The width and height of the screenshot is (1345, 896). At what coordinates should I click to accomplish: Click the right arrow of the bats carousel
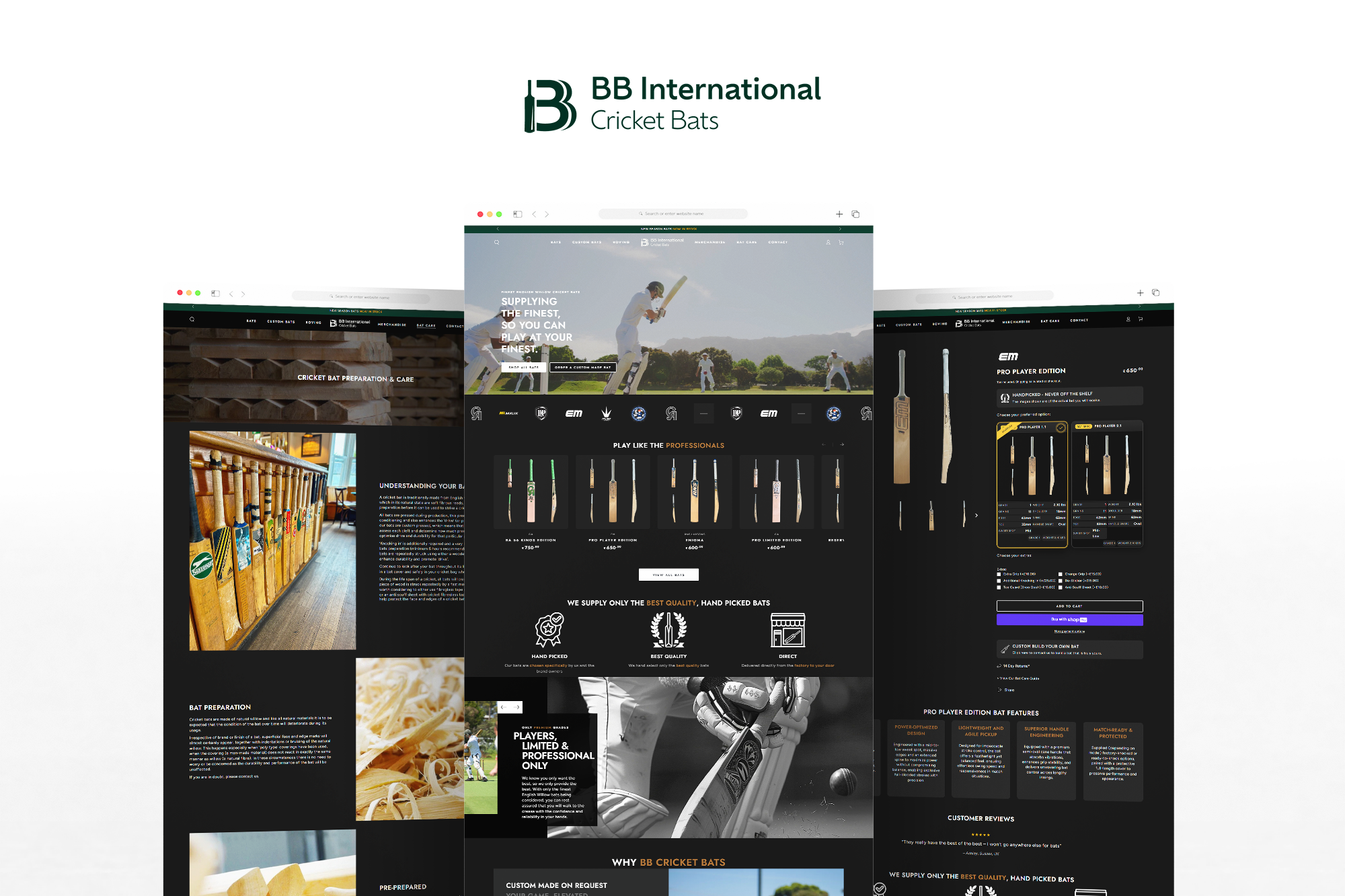click(x=843, y=444)
